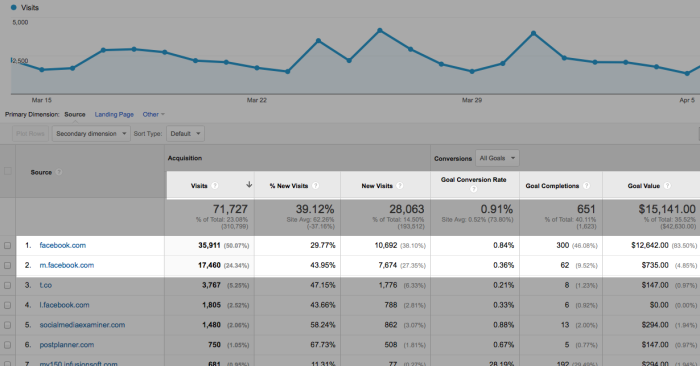The image size is (700, 366).
Task: Click the 17,460 visits cell
Action: [209, 265]
